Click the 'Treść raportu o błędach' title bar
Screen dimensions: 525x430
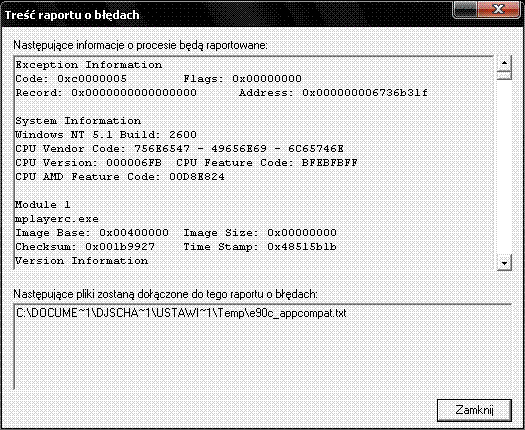[x=228, y=15]
